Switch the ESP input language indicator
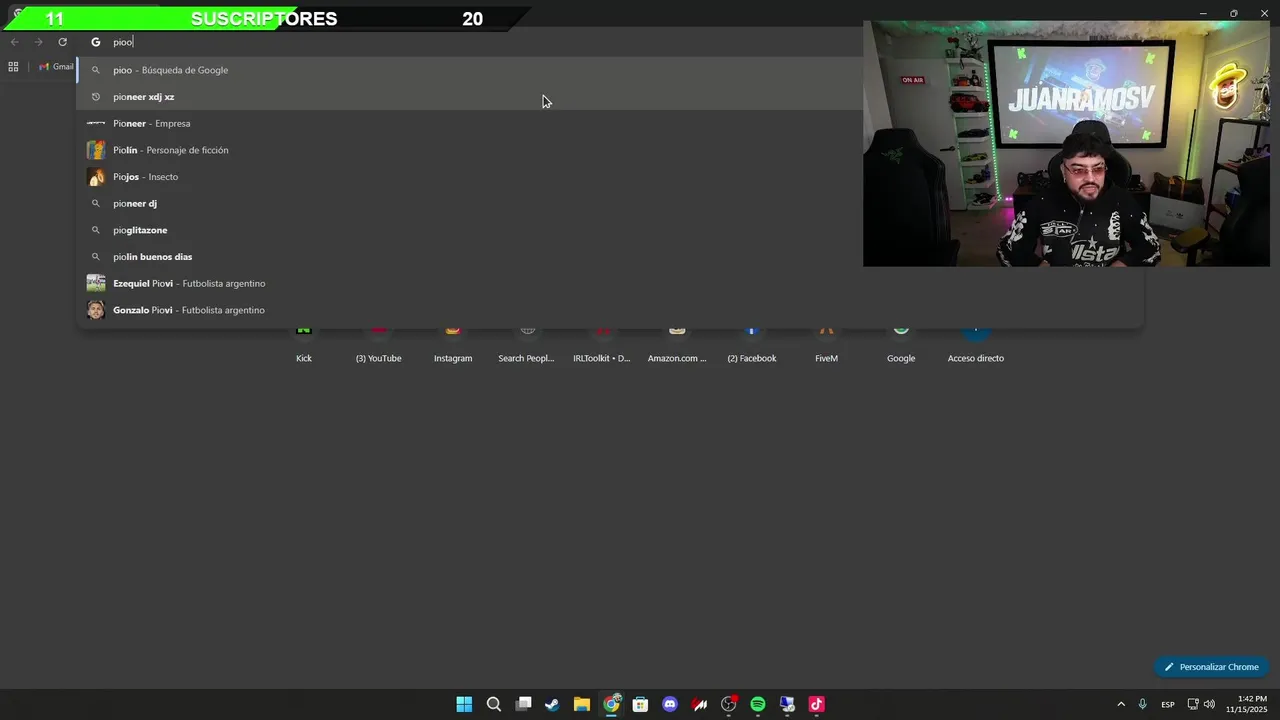This screenshot has width=1280, height=720. 1168,704
